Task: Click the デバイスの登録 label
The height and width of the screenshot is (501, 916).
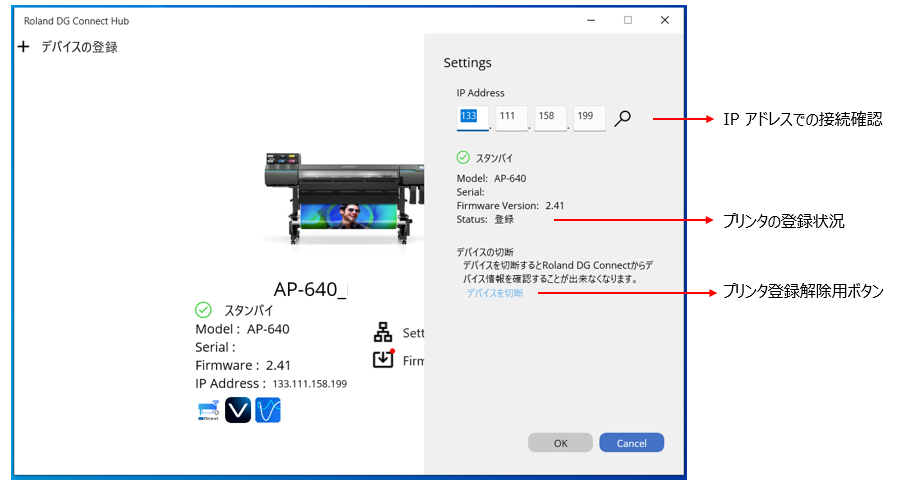Action: (x=79, y=47)
